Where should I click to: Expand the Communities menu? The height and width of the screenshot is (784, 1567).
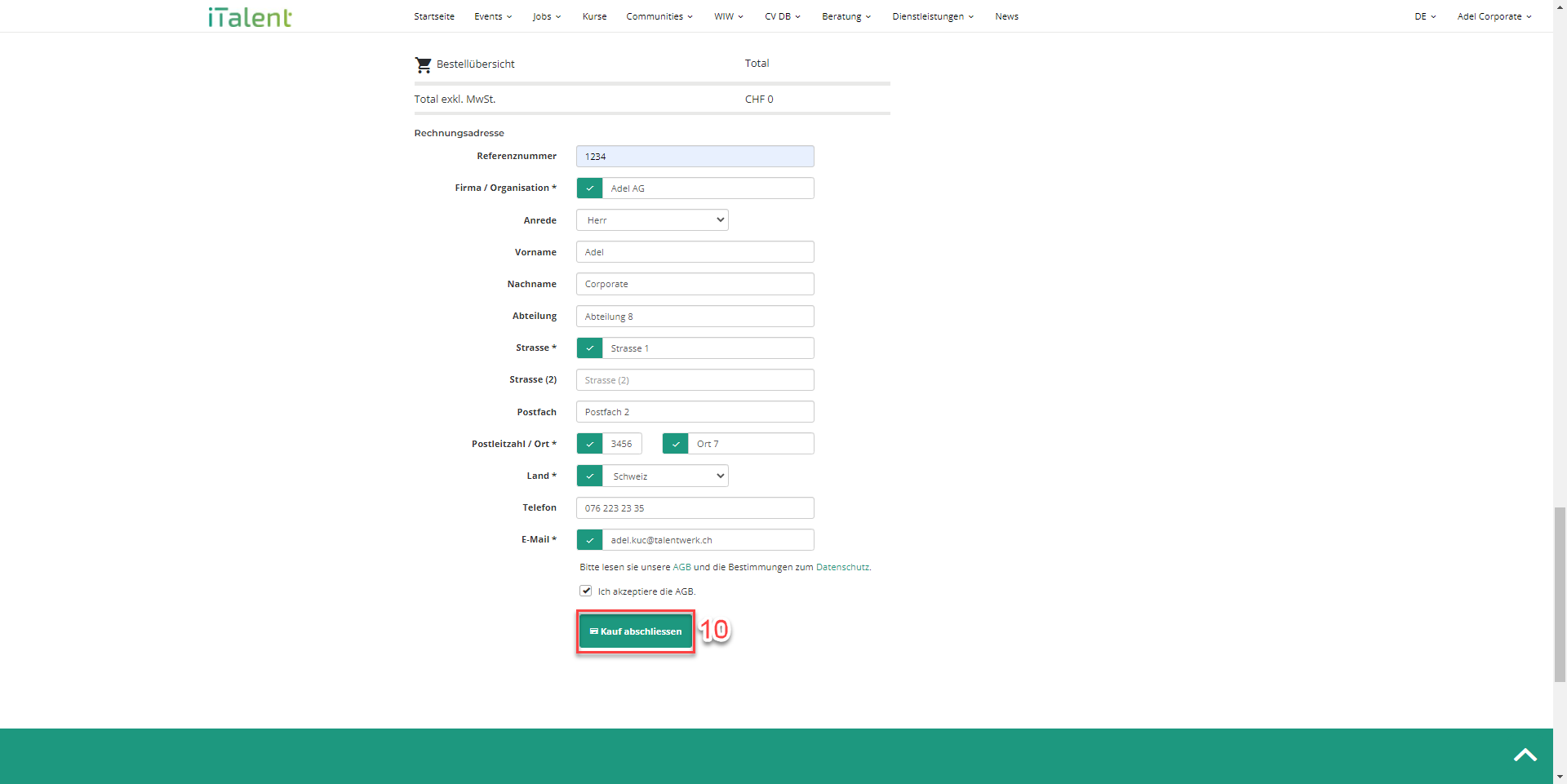click(659, 16)
